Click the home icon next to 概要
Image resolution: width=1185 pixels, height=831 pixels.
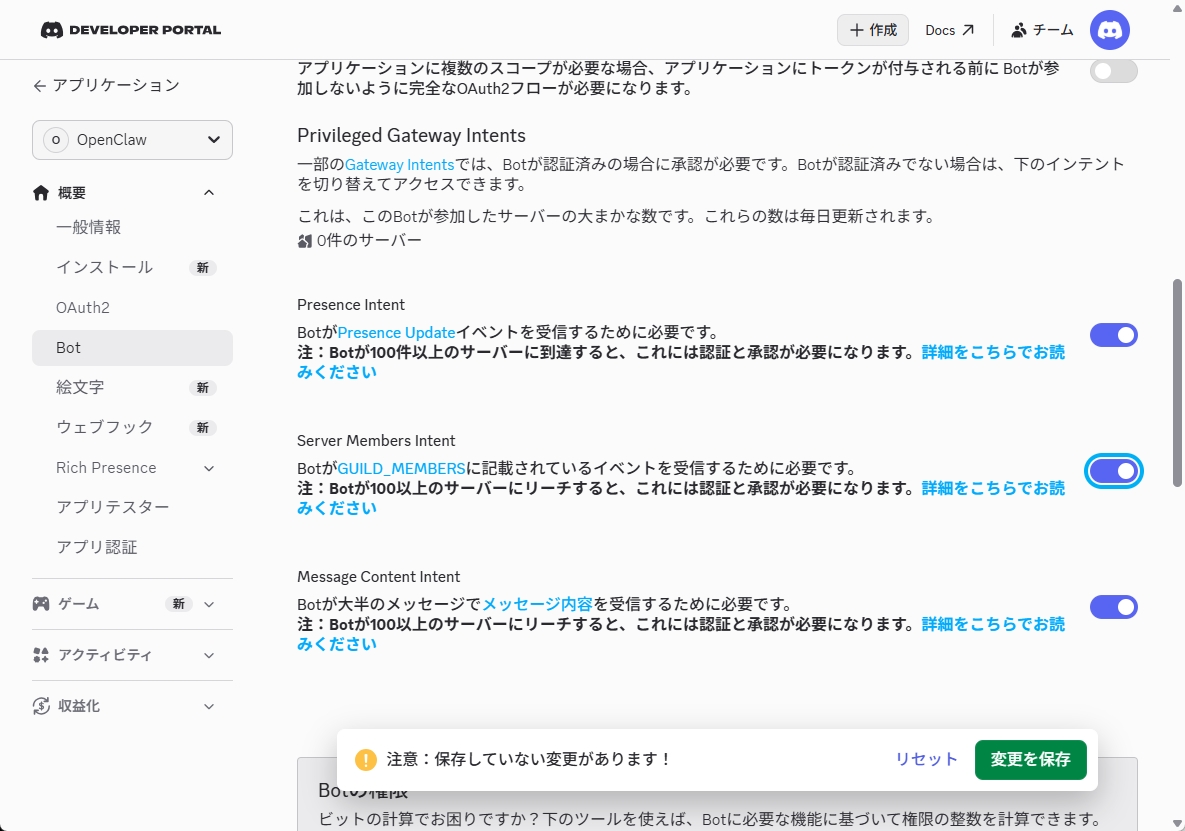[x=40, y=192]
